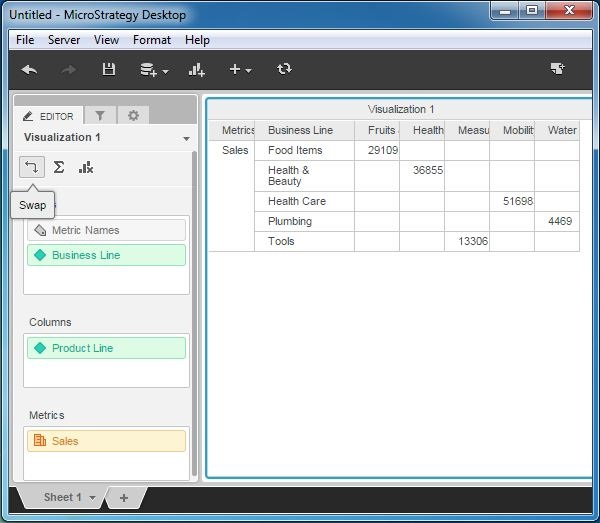Click the top-right toolbar share icon
The width and height of the screenshot is (600, 523).
[557, 69]
